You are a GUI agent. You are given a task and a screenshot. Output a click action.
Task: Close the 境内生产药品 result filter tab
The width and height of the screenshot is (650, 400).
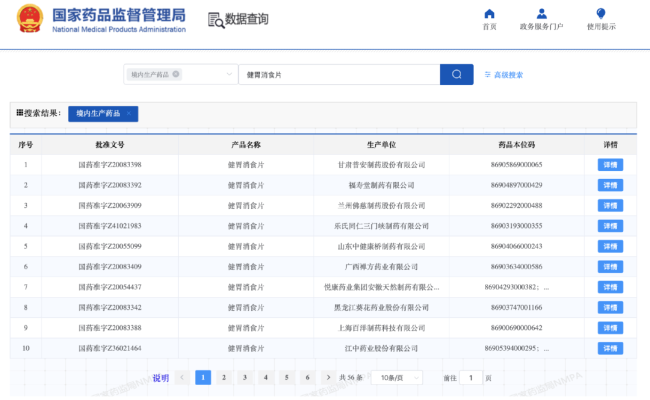tap(129, 114)
